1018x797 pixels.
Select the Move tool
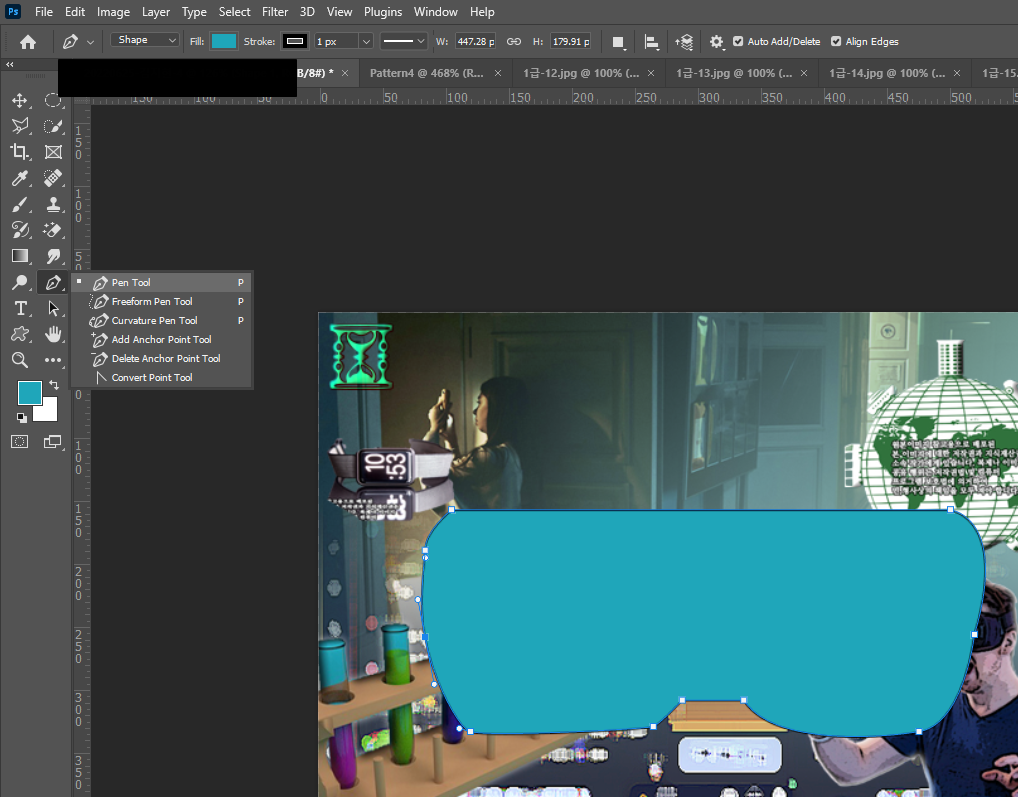click(x=19, y=100)
